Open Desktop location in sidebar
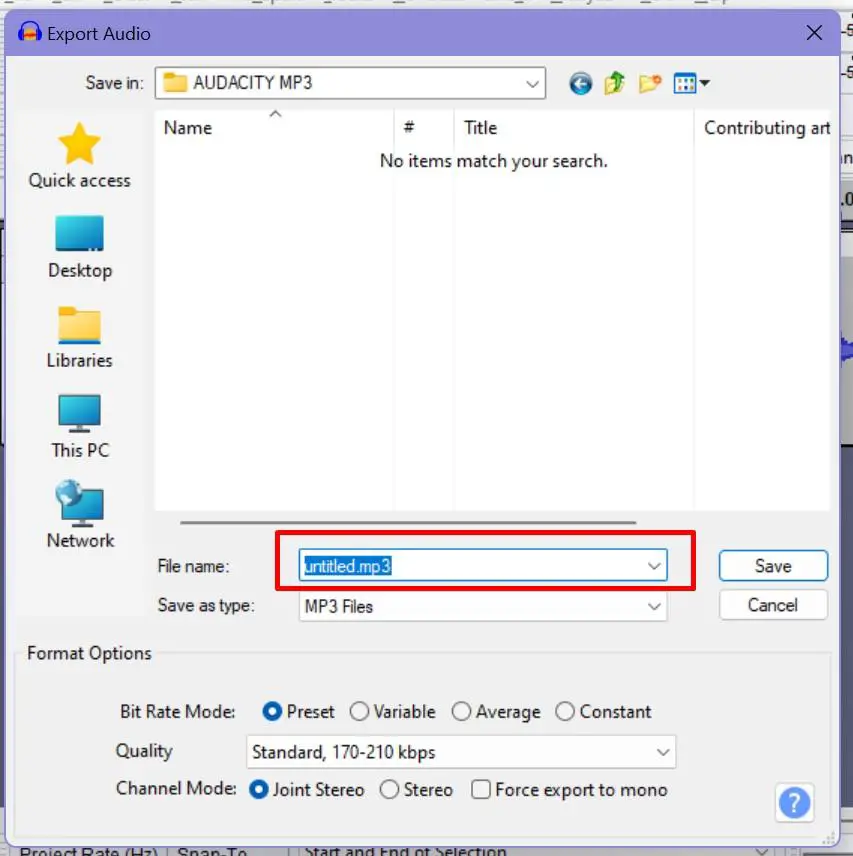853x856 pixels. click(80, 247)
